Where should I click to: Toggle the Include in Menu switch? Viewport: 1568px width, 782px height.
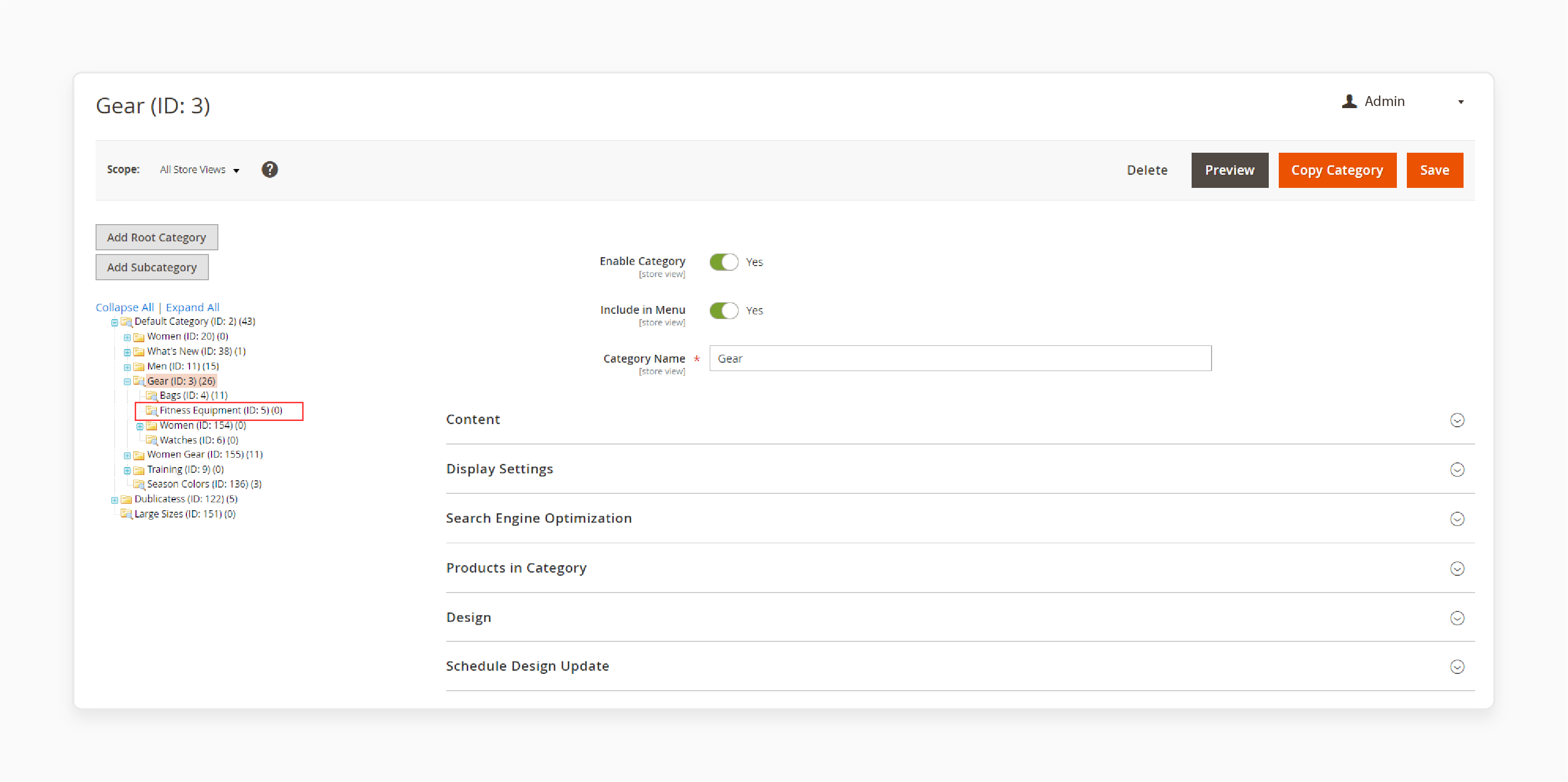(724, 310)
